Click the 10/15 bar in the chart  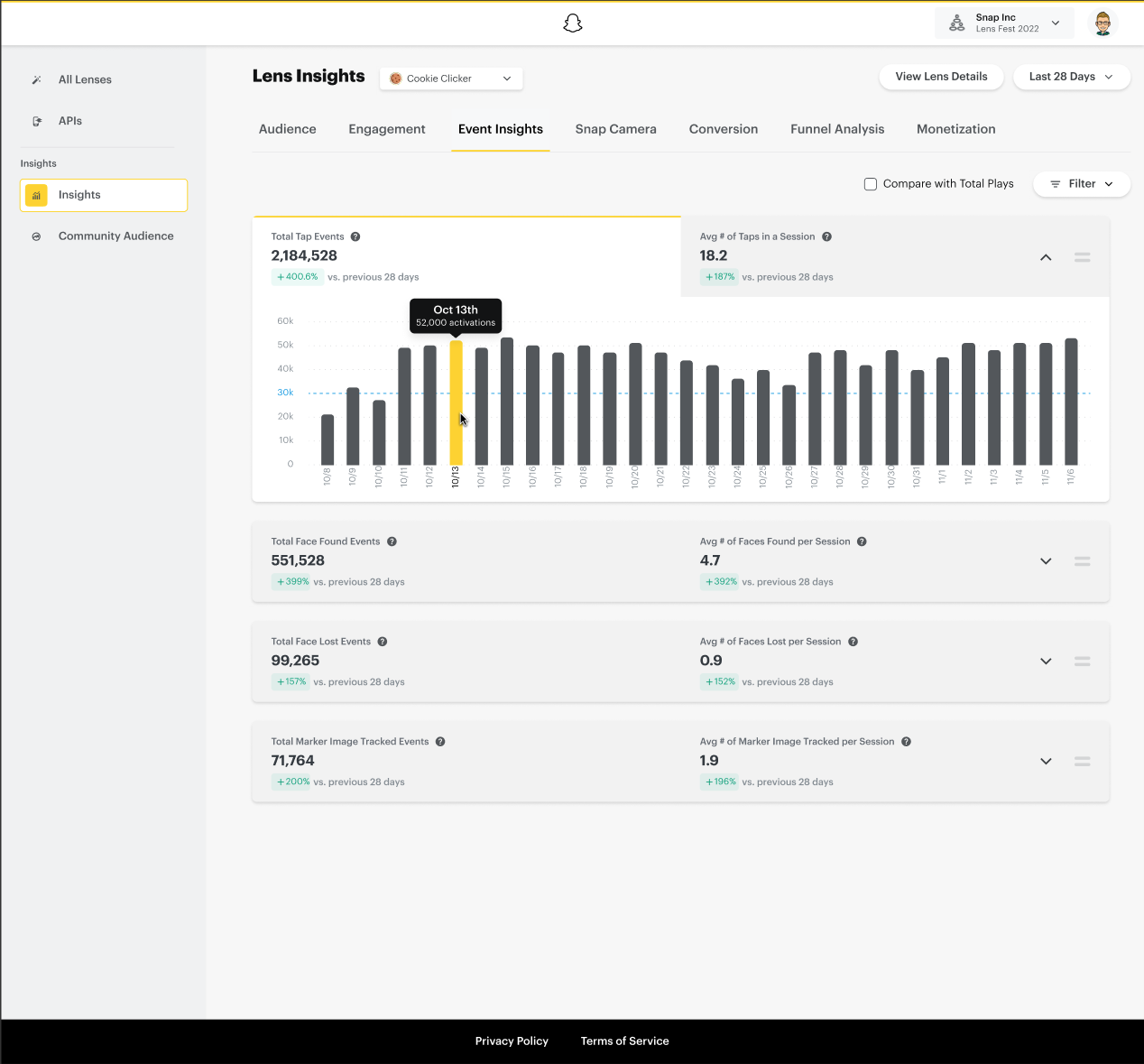tap(507, 402)
